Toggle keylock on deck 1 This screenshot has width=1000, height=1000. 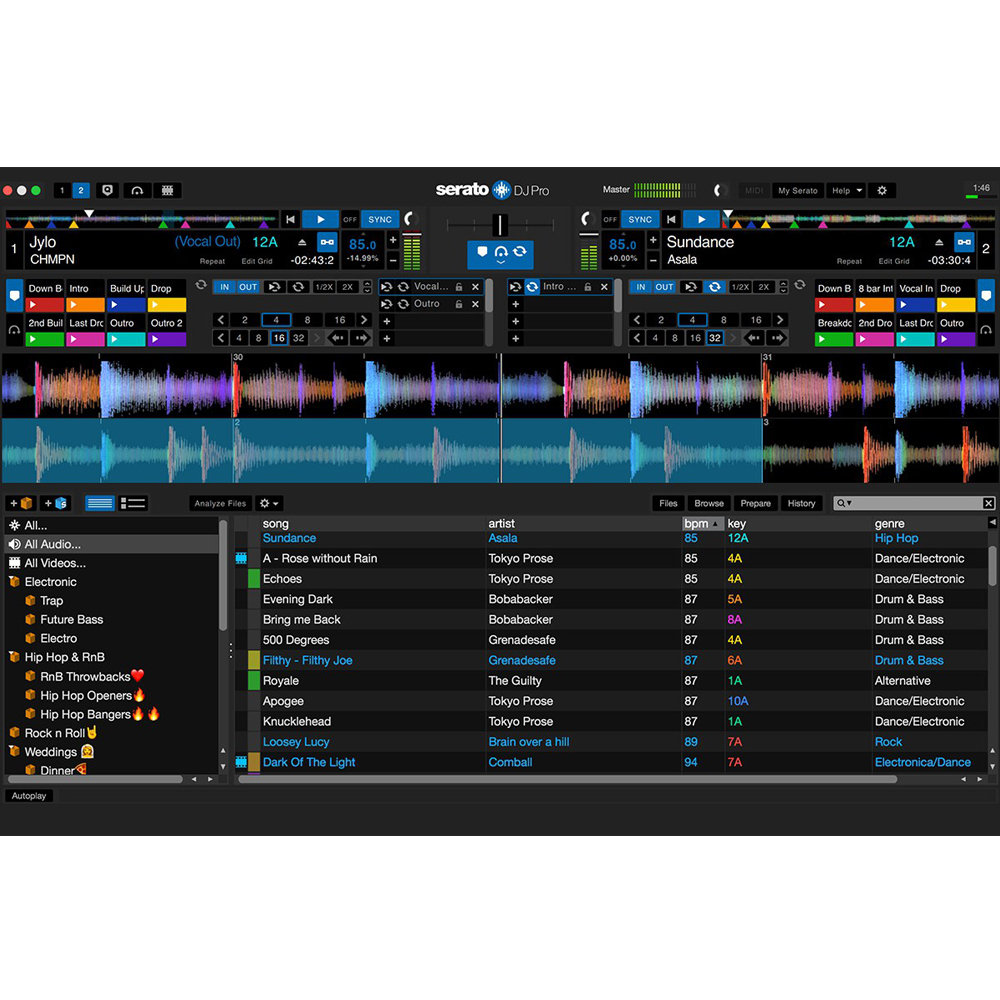pos(327,242)
